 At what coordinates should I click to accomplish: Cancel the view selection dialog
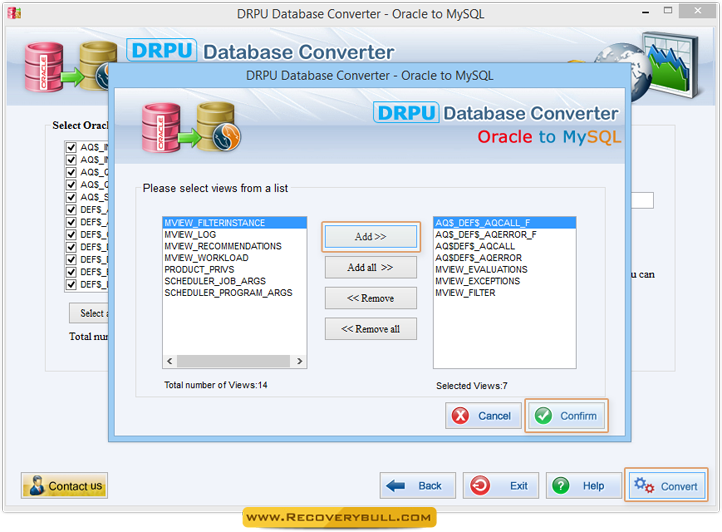[x=483, y=415]
